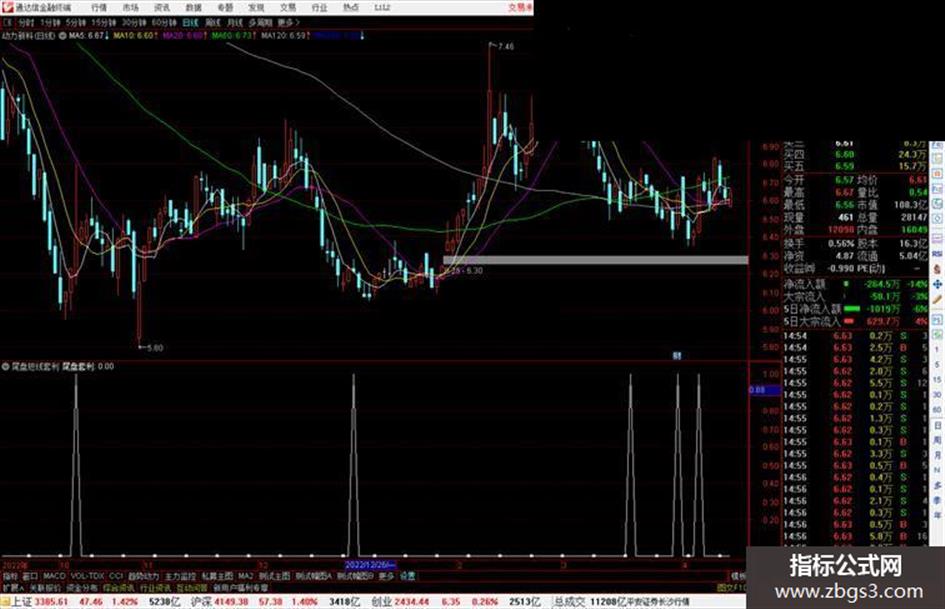Image resolution: width=945 pixels, height=609 pixels.
Task: Open the 发现 menu
Action: tap(256, 8)
